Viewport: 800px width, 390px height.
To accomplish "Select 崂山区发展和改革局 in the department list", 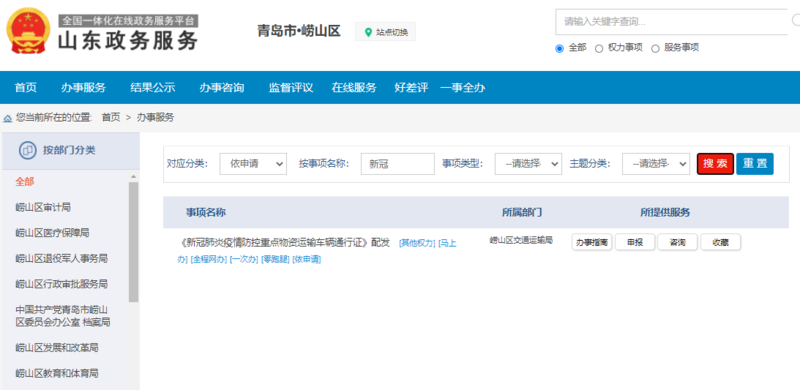I will coord(57,348).
